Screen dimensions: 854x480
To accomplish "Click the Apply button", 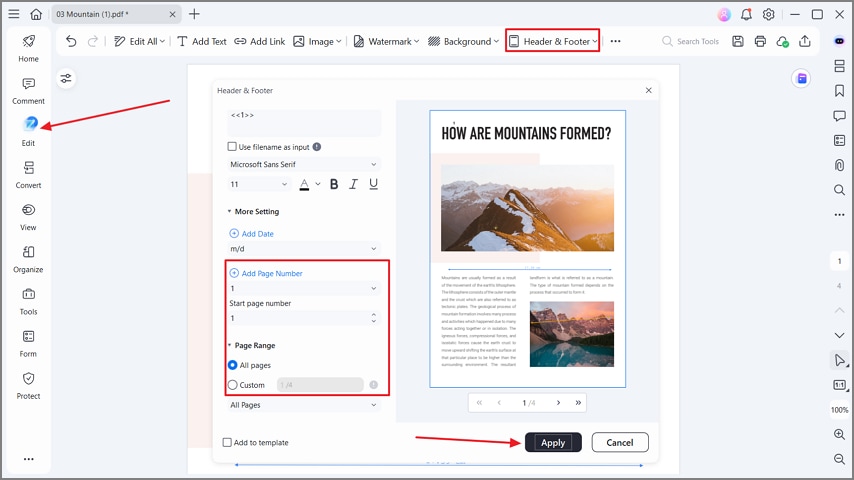I will click(x=553, y=442).
